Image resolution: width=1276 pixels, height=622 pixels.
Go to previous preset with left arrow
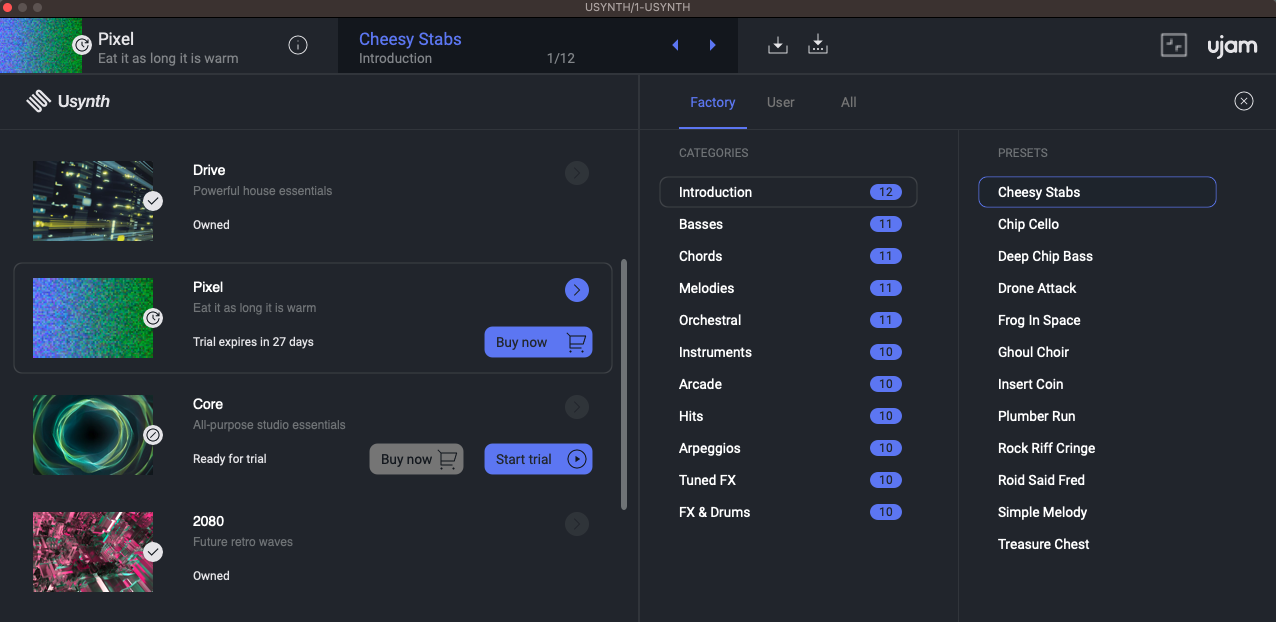point(675,45)
